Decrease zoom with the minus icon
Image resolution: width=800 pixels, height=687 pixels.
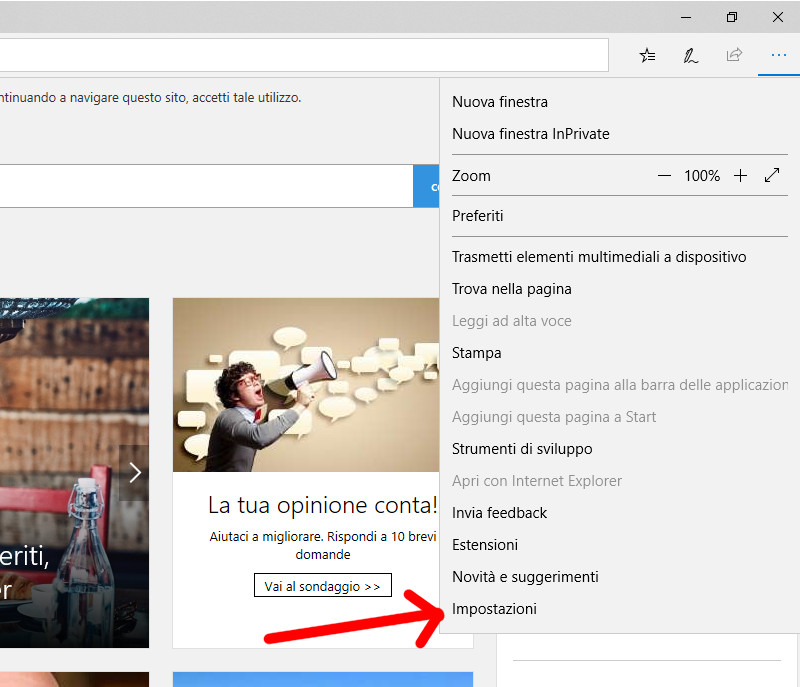(664, 176)
